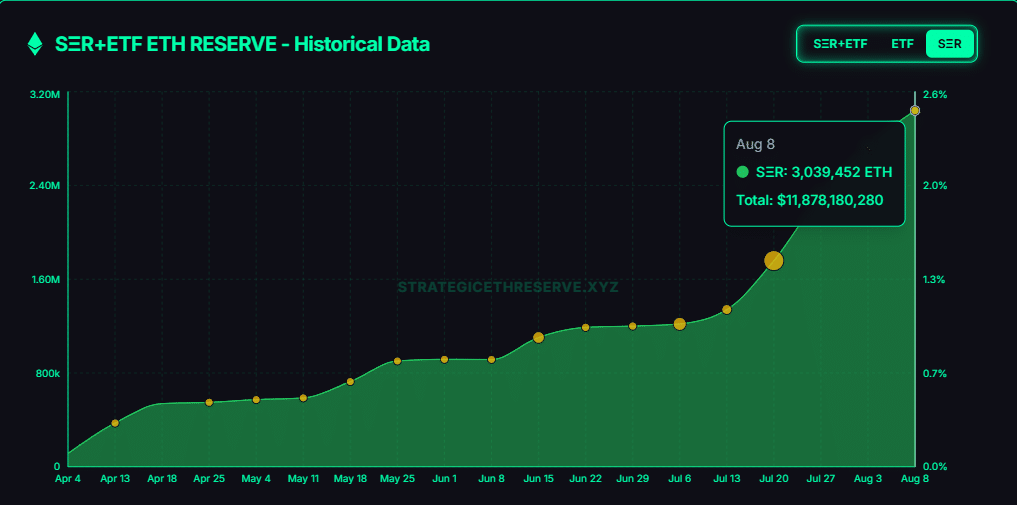Select the Apr 13 data point

click(115, 423)
